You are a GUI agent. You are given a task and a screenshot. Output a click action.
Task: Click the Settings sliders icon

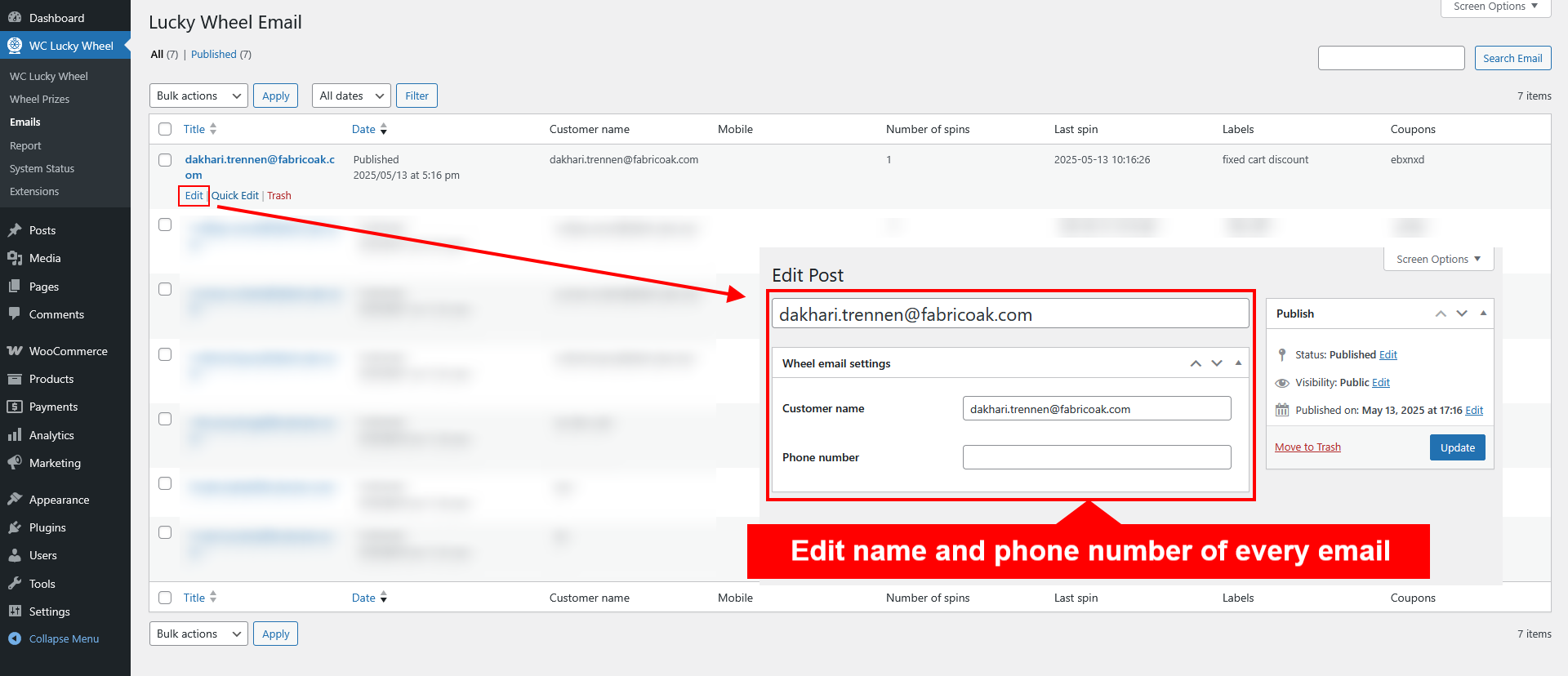(15, 612)
